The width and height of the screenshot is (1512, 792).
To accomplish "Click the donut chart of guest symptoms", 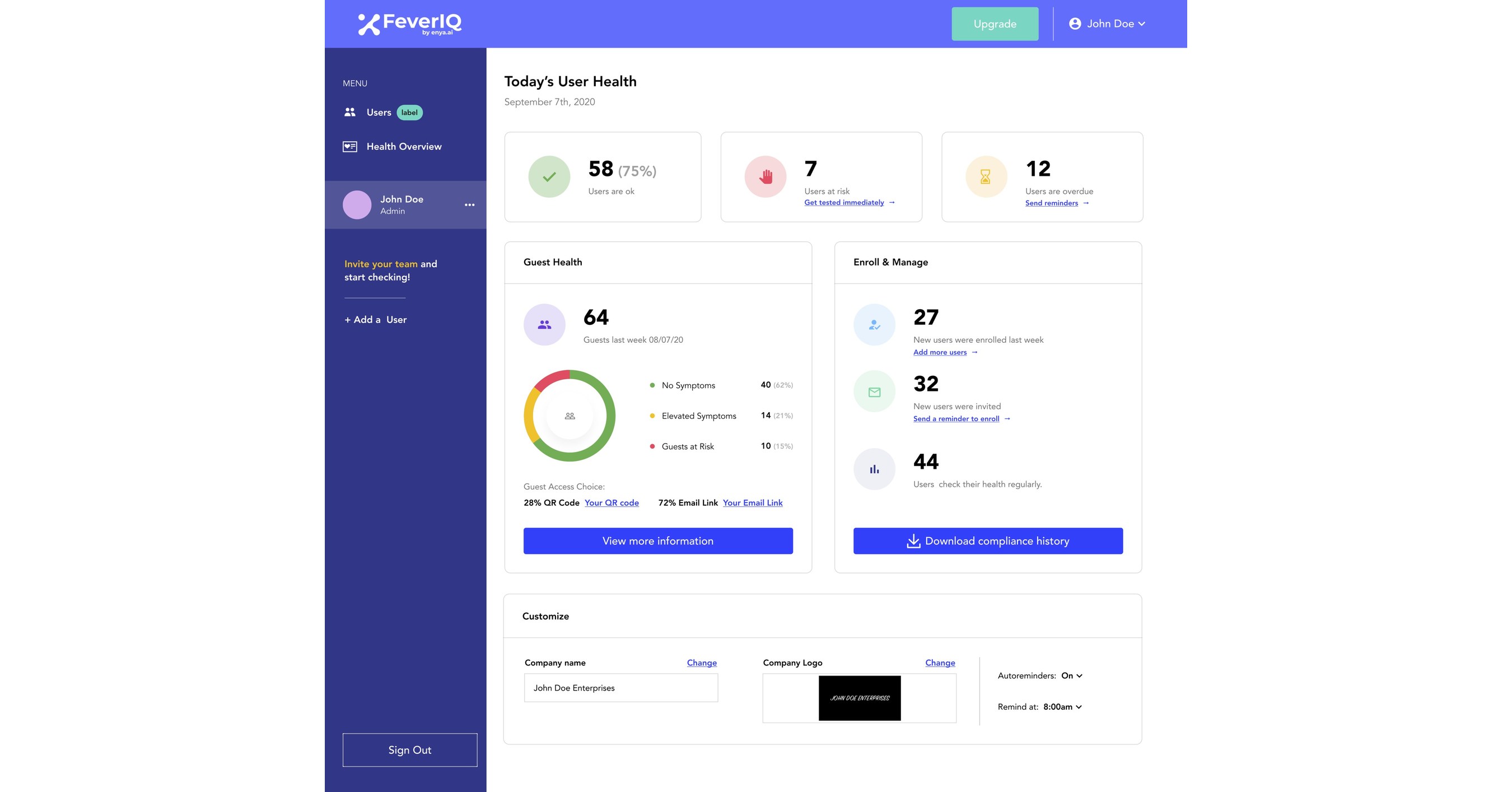I will coord(569,416).
